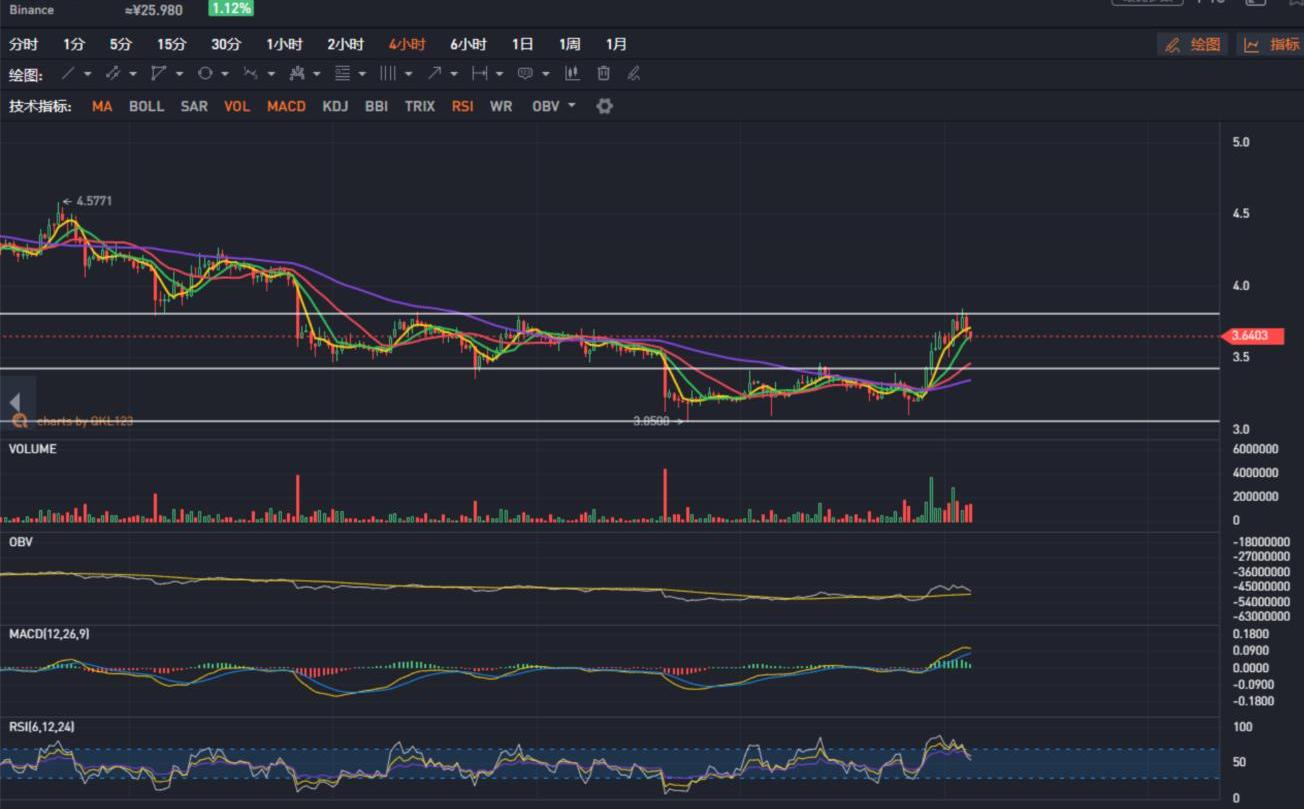Click the 3.6403 current price marker
The height and width of the screenshot is (809, 1304).
1252,336
